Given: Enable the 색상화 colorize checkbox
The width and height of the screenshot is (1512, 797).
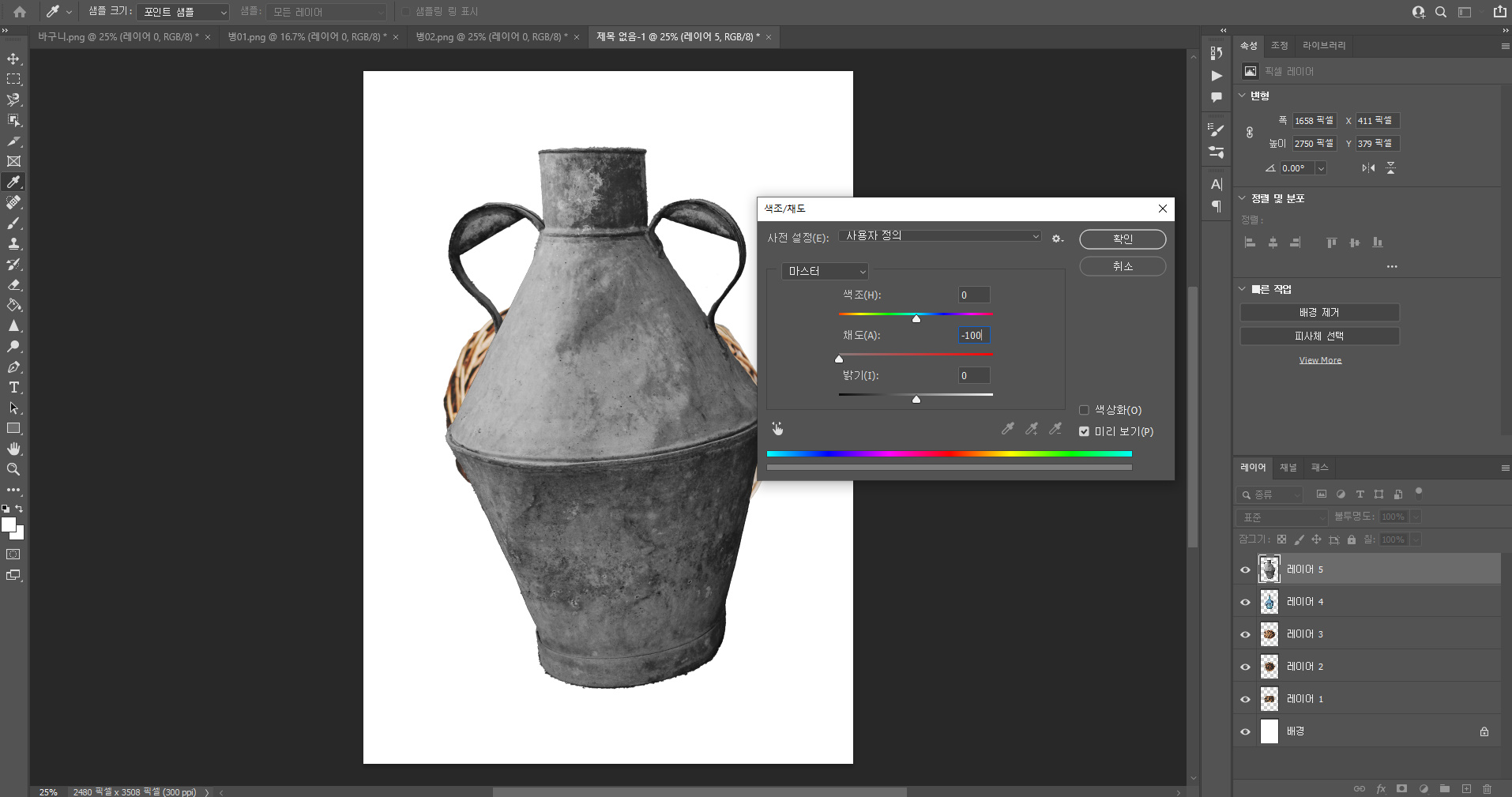Looking at the screenshot, I should [x=1084, y=410].
